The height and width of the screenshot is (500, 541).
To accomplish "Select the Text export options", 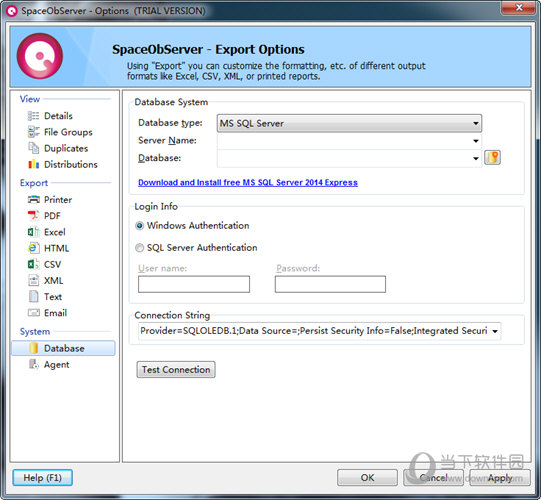I will point(53,297).
